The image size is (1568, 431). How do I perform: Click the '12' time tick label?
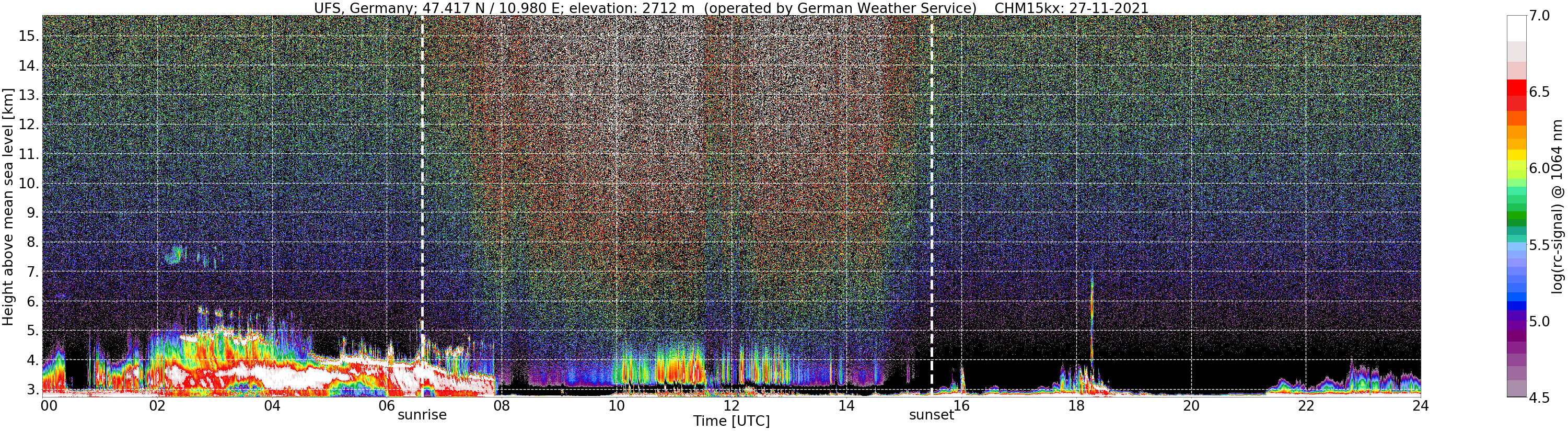[731, 405]
